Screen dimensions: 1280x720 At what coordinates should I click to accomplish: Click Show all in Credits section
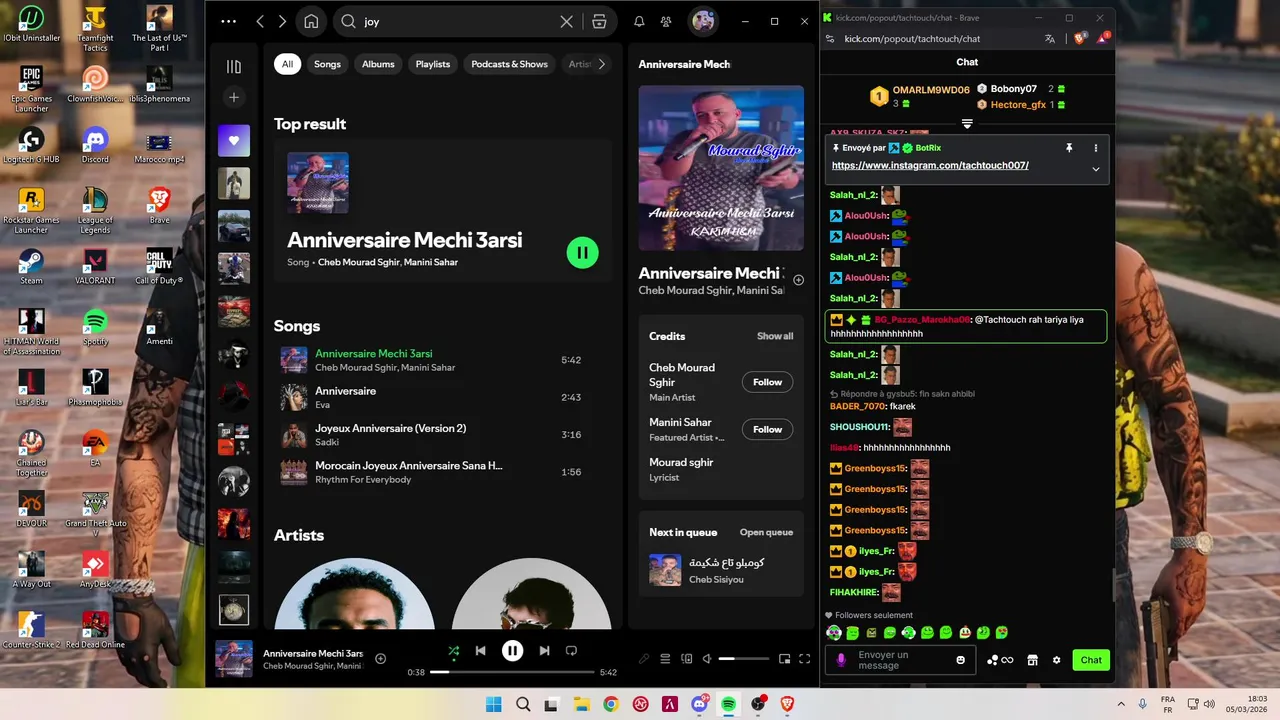pyautogui.click(x=775, y=336)
